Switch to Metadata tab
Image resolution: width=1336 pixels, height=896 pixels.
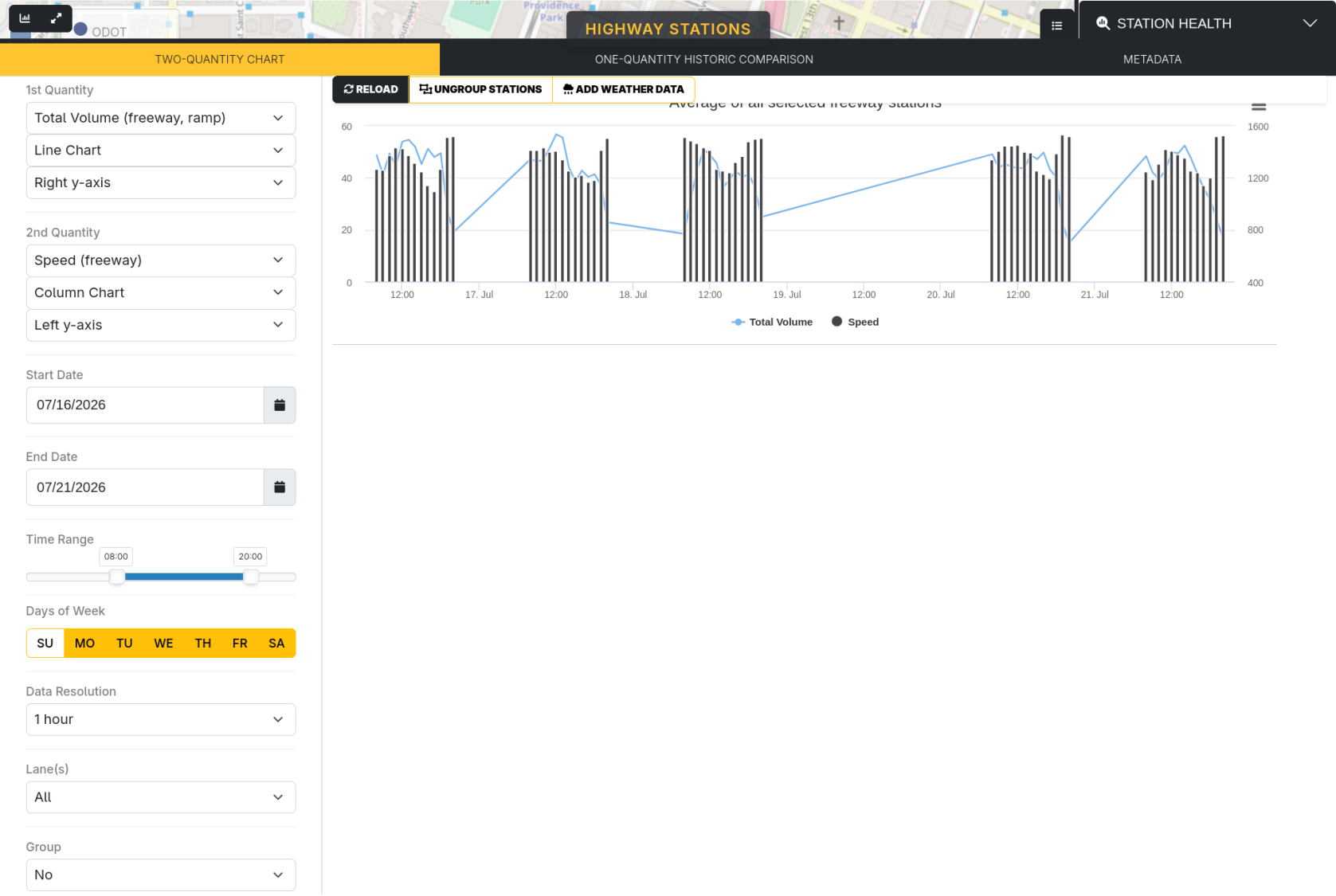pyautogui.click(x=1152, y=60)
